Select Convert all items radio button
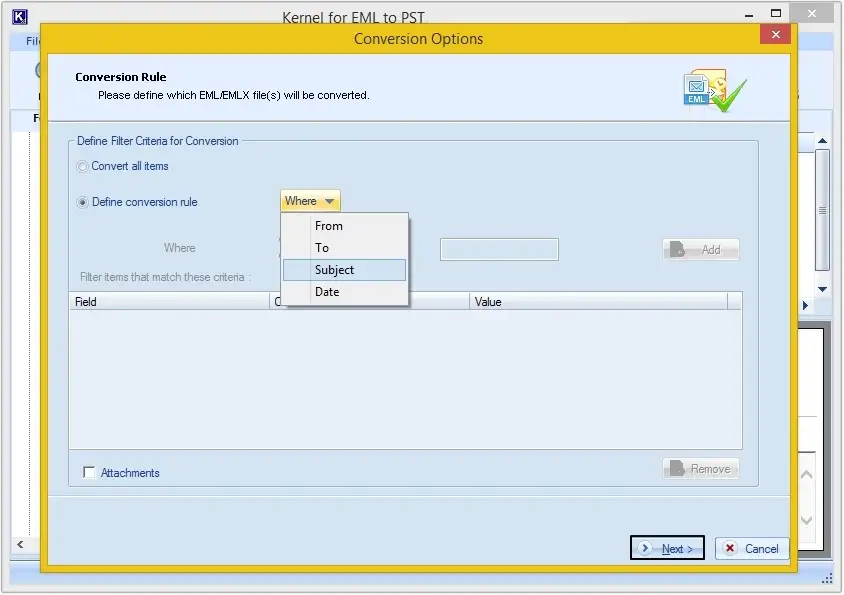Image resolution: width=844 pixels, height=595 pixels. click(x=82, y=166)
